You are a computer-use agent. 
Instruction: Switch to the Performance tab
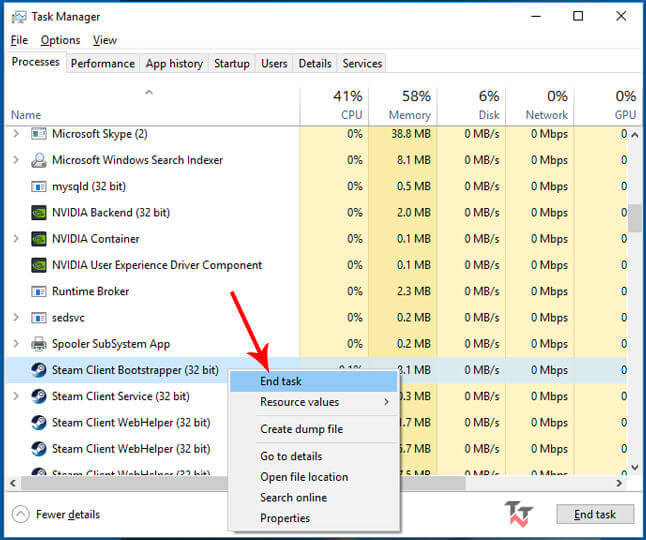click(103, 63)
